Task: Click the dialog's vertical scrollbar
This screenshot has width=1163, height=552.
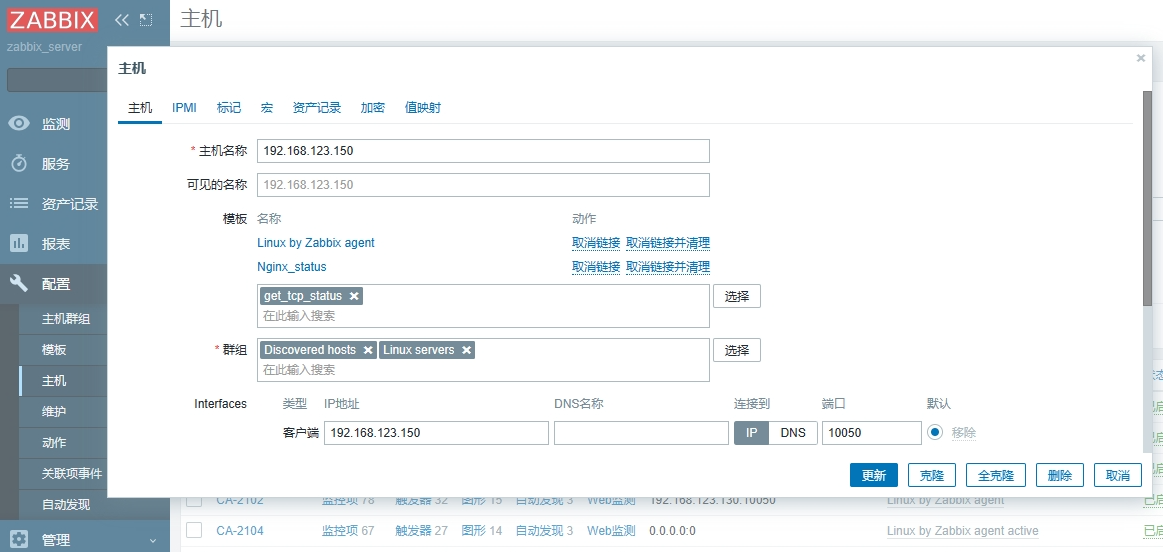Action: coord(1147,200)
